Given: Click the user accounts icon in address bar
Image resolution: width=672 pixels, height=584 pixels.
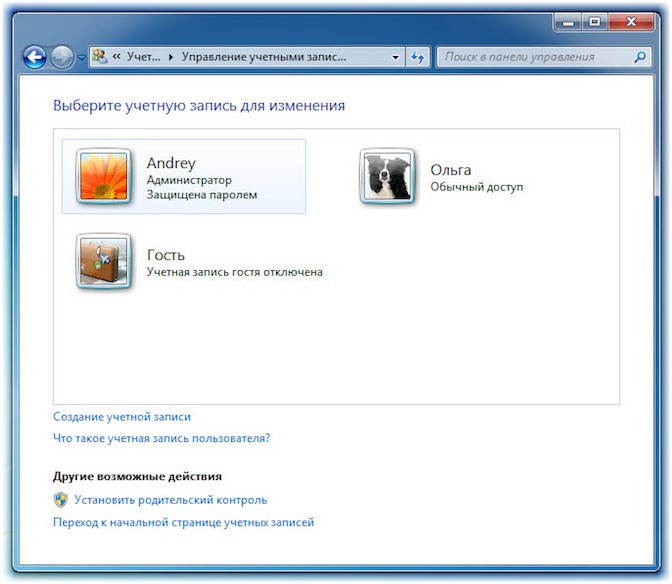Looking at the screenshot, I should coord(99,57).
